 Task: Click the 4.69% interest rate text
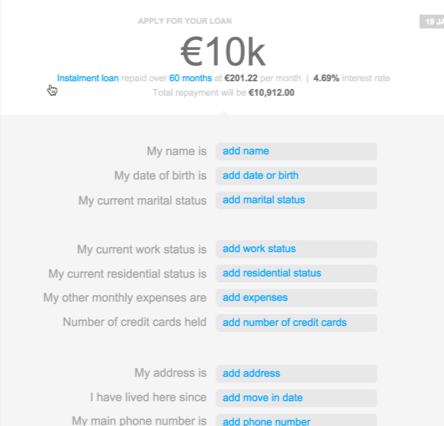[x=326, y=78]
